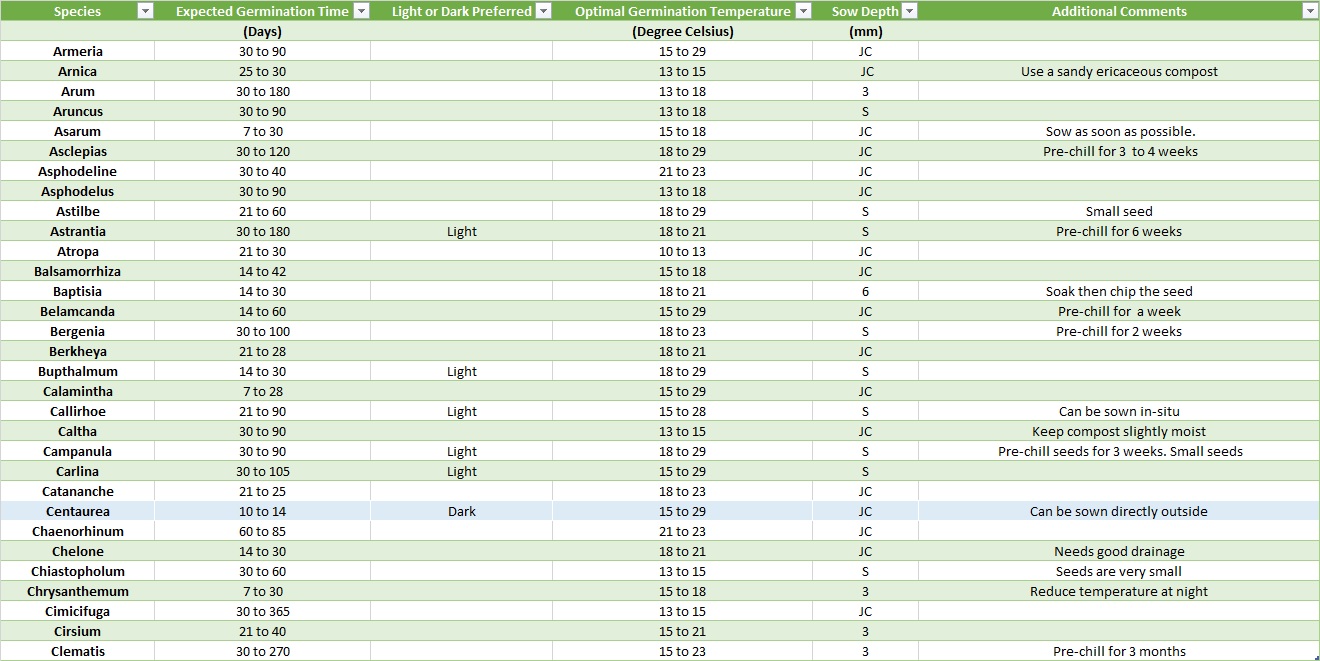The width and height of the screenshot is (1320, 661).
Task: Select the Arum species name
Action: 78,91
